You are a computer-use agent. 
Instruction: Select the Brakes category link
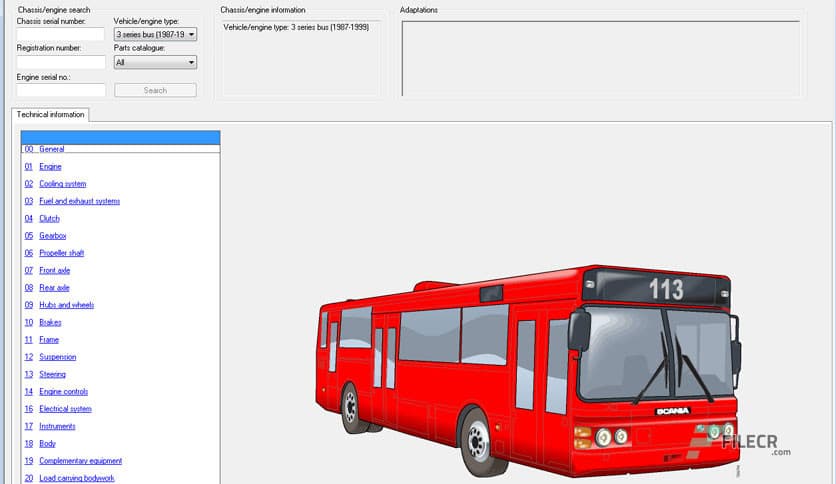click(x=50, y=322)
